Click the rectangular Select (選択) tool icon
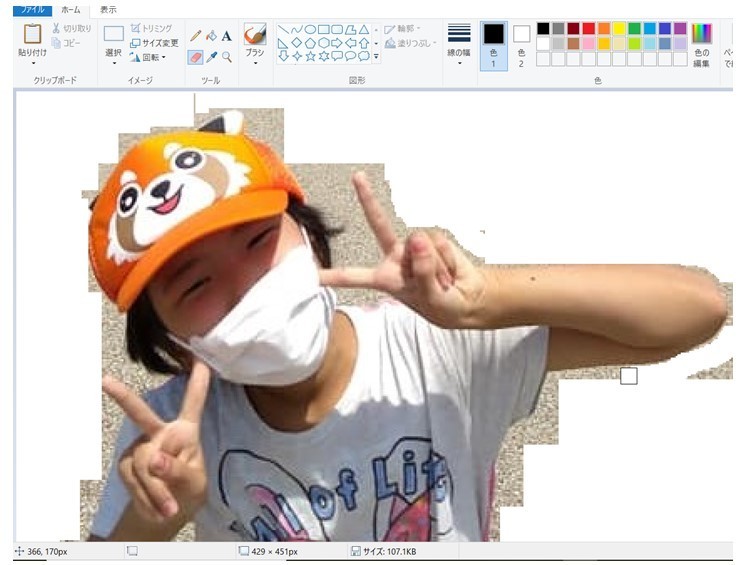Image resolution: width=753 pixels, height=565 pixels. click(114, 34)
